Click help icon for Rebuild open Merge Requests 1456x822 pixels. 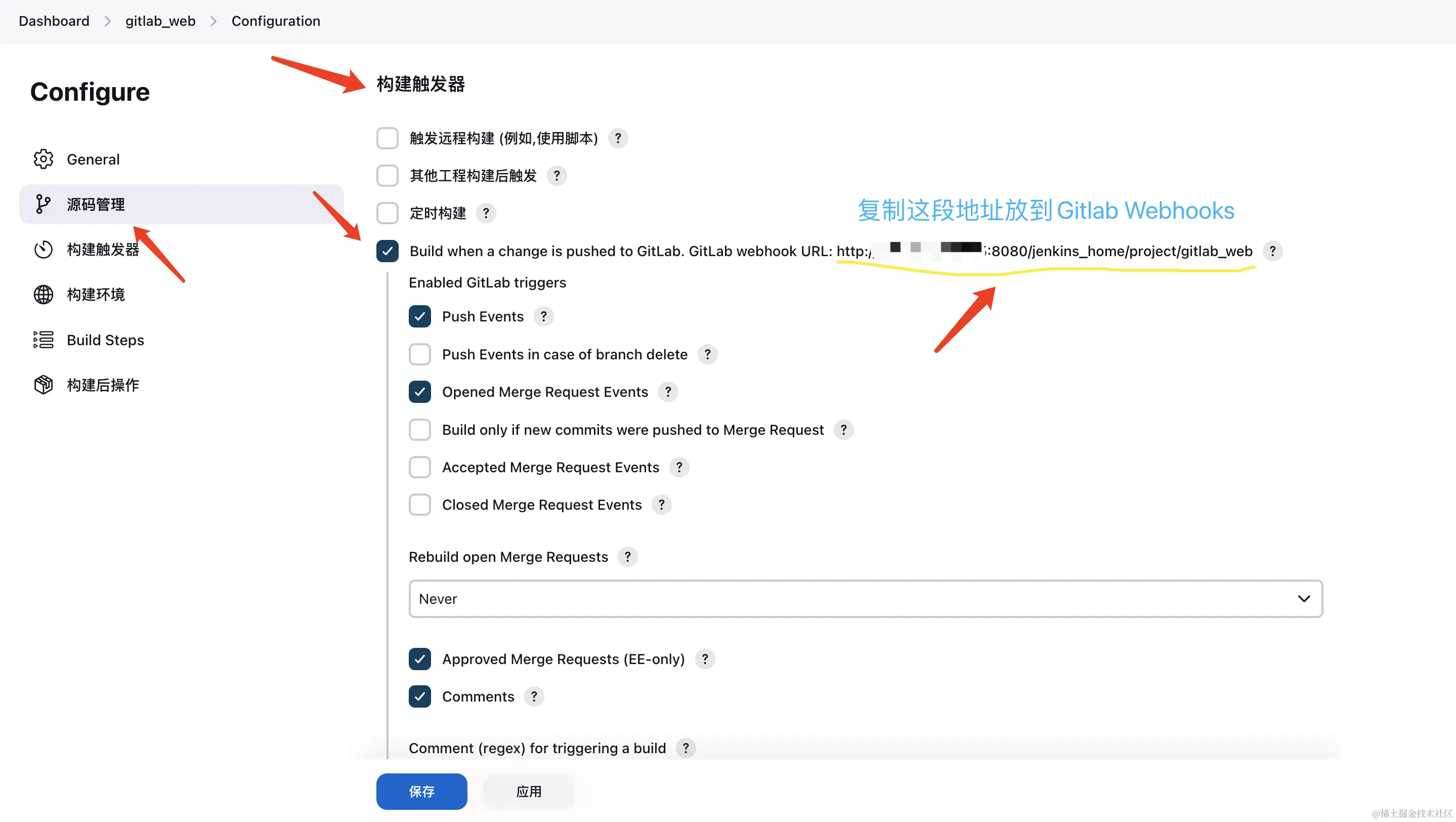[x=627, y=557]
